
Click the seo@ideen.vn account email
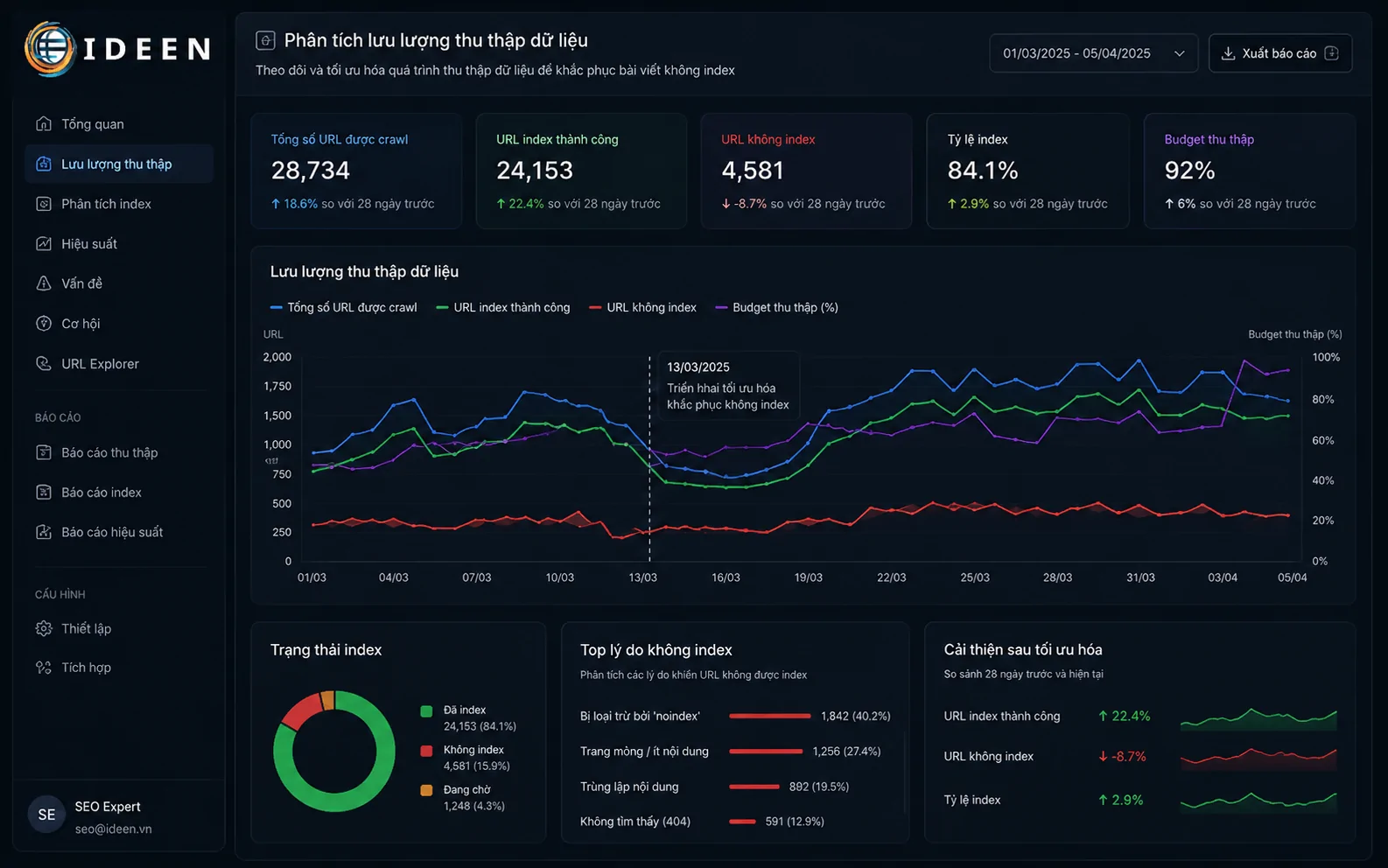pyautogui.click(x=113, y=829)
